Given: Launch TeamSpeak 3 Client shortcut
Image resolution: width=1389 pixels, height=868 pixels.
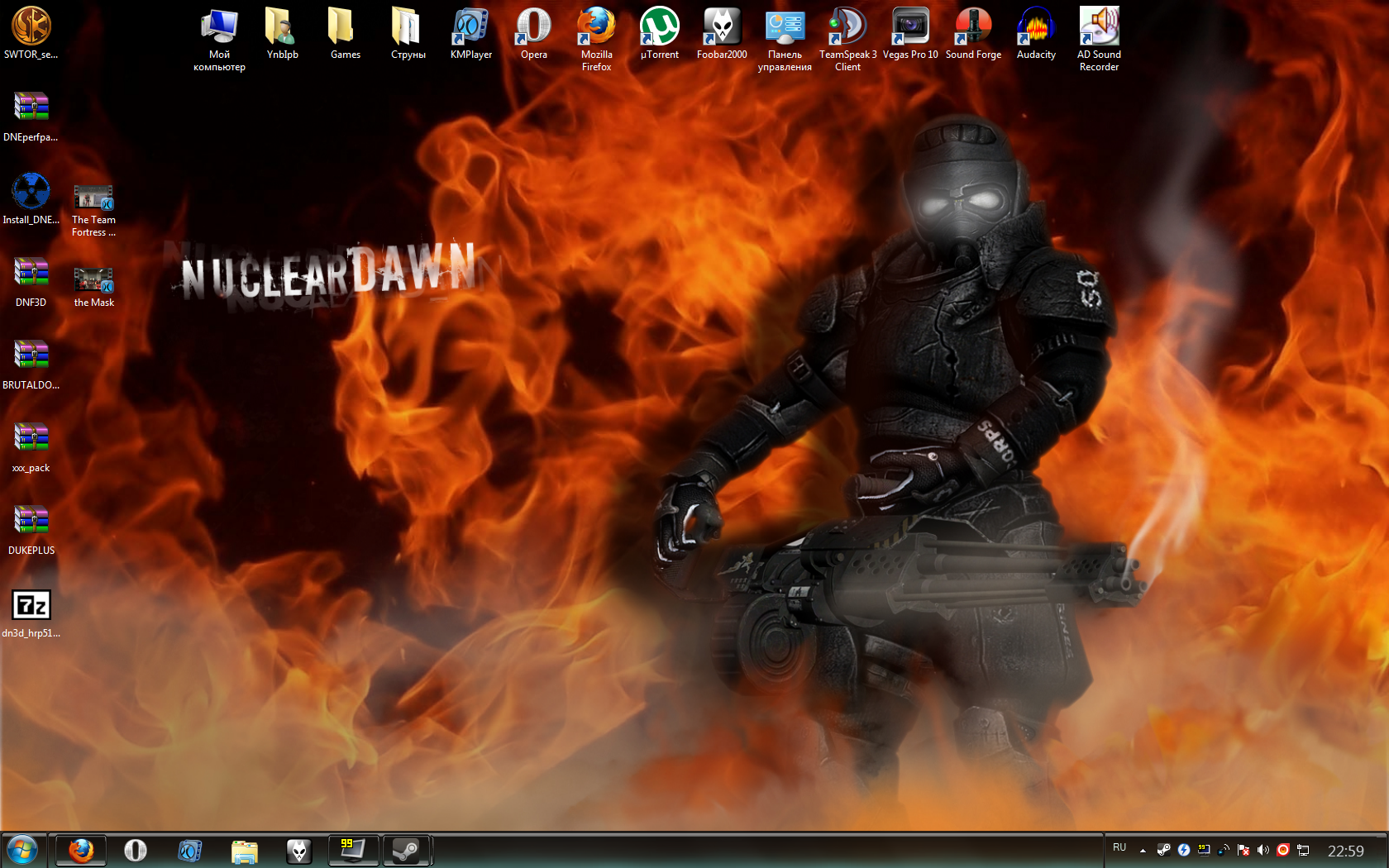Looking at the screenshot, I should 848,39.
